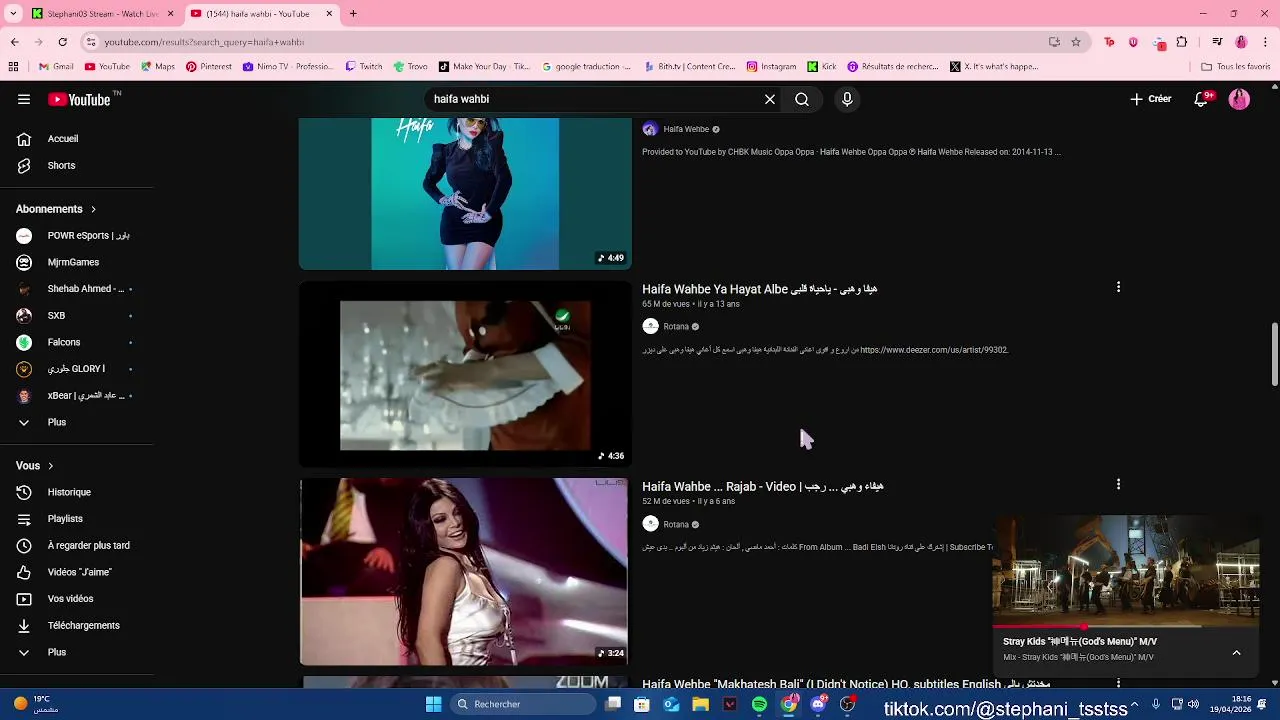Open the tab search dropdown
Screen dimensions: 1280x720
(13, 14)
